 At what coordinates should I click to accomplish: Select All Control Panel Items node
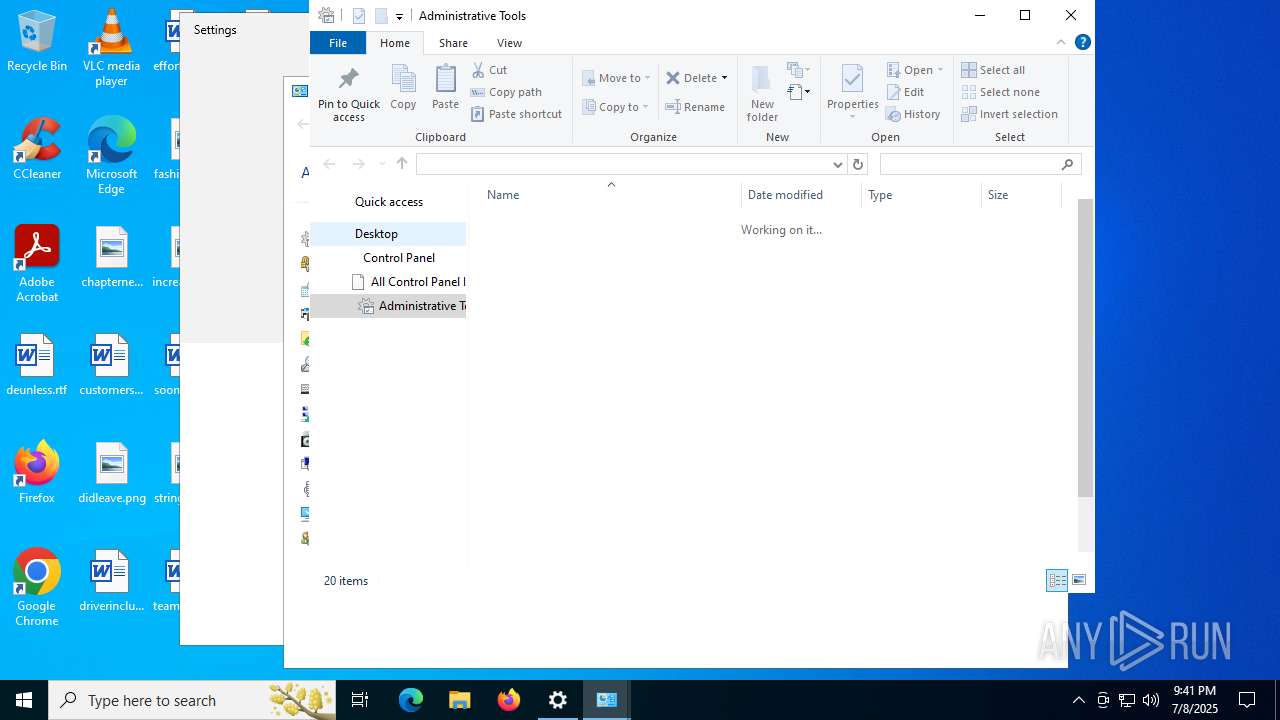(388, 282)
